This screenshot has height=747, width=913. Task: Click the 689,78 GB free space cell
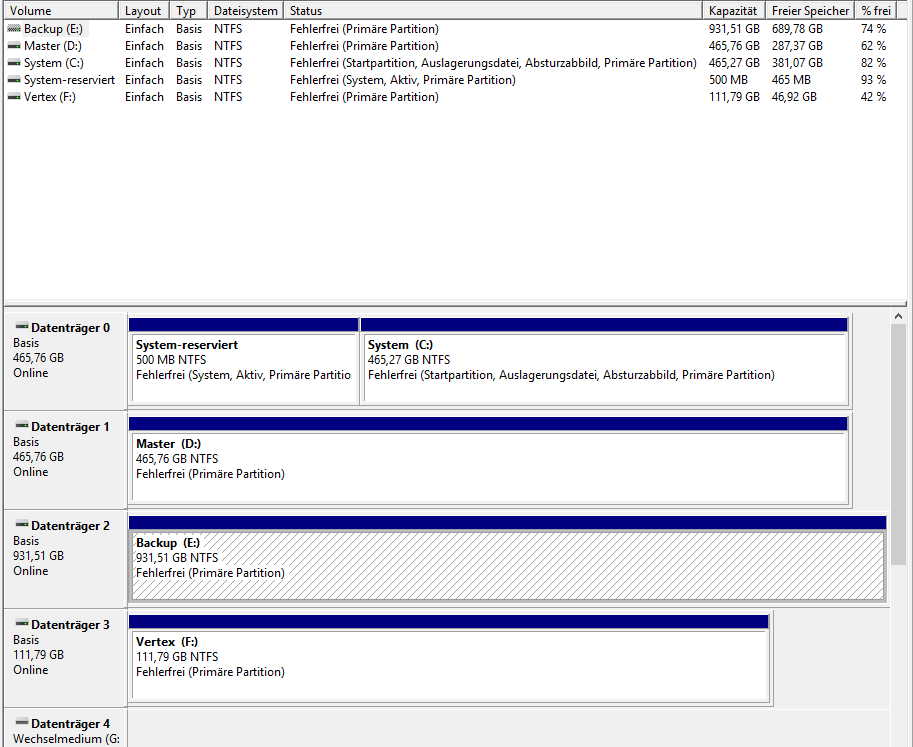tap(797, 29)
